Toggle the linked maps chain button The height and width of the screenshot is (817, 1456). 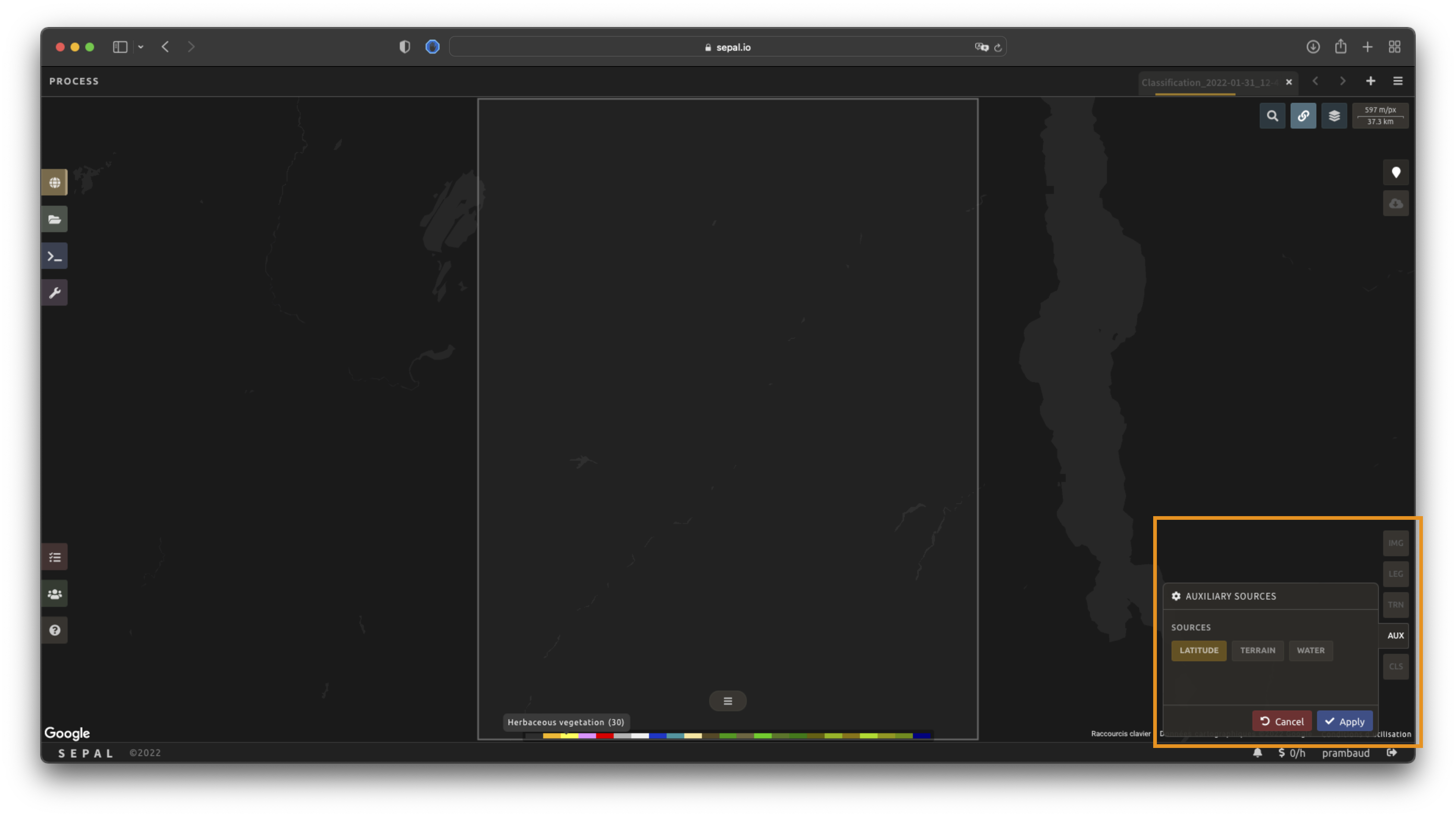coord(1303,116)
